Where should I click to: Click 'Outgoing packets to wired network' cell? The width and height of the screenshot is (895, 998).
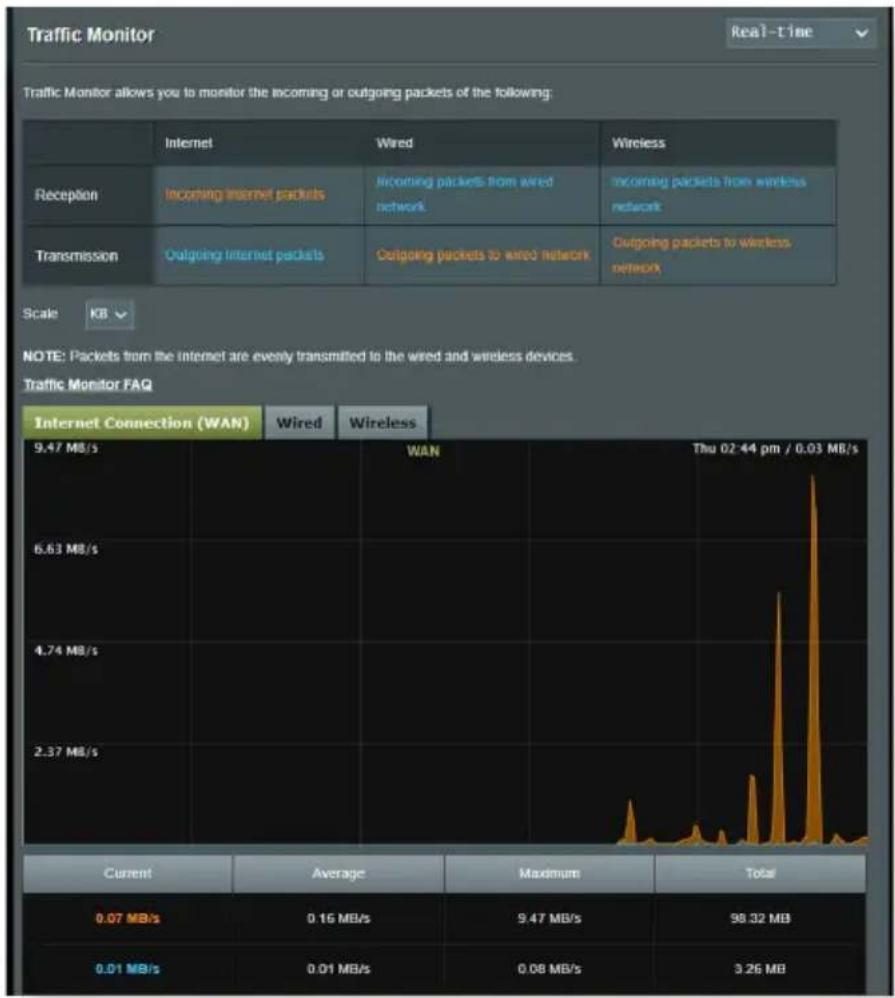483,255
